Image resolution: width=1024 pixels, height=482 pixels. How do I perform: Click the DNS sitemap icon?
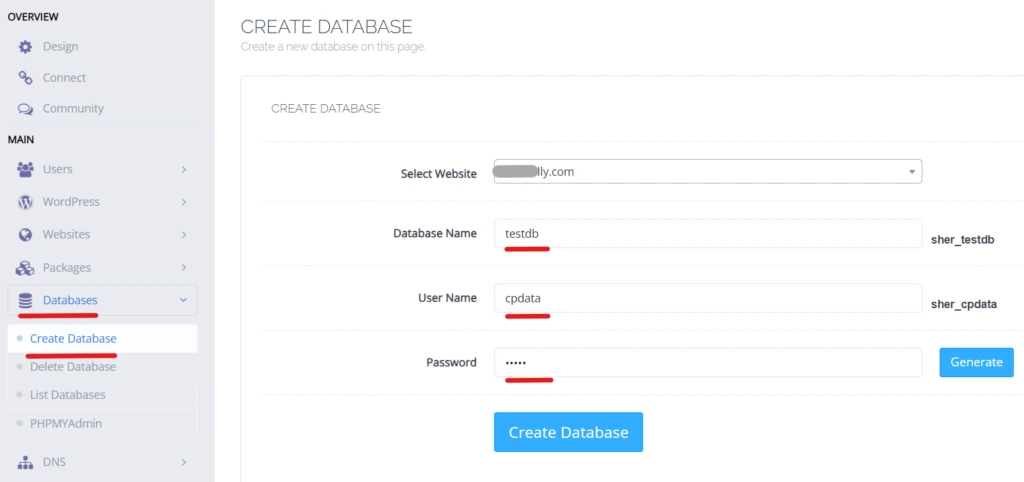click(25, 462)
